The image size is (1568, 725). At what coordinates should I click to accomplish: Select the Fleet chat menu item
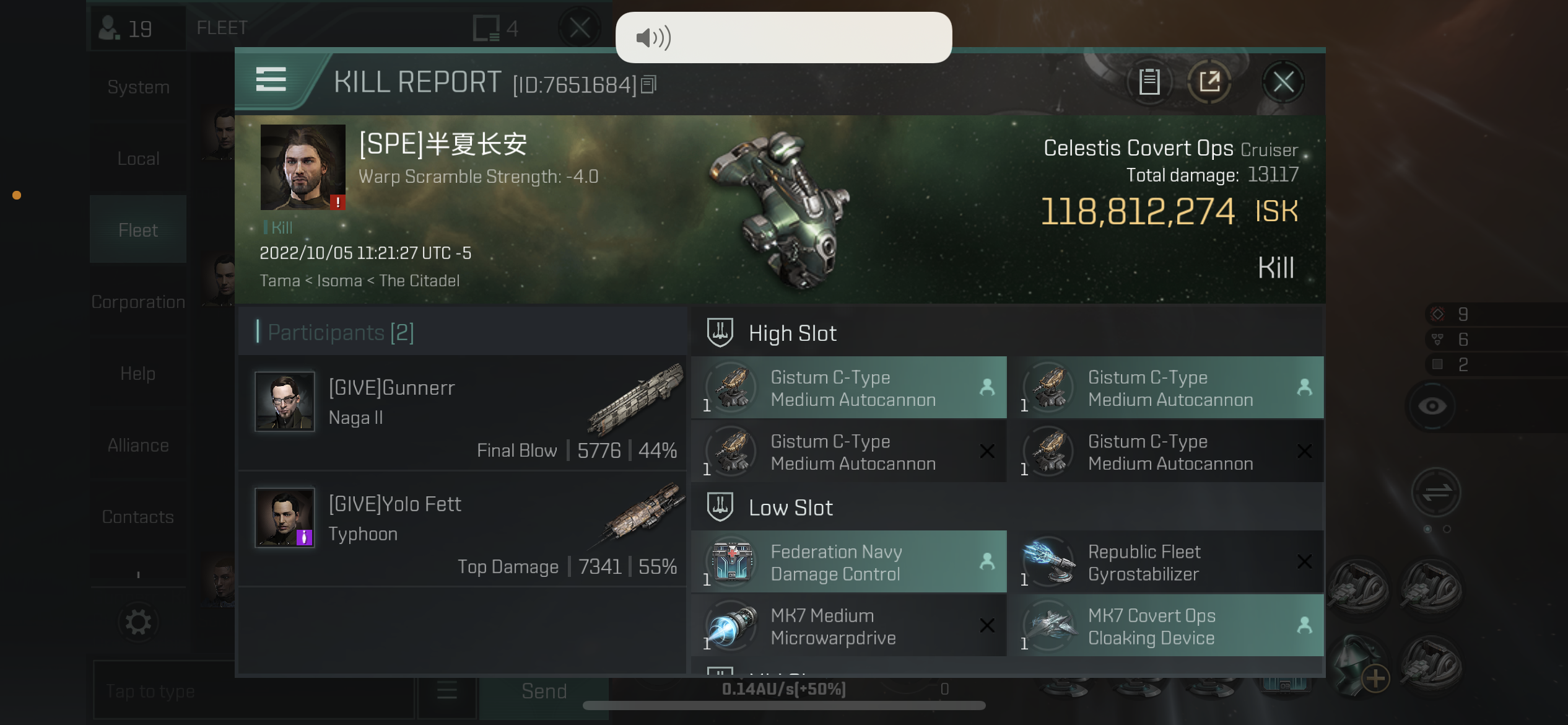138,230
